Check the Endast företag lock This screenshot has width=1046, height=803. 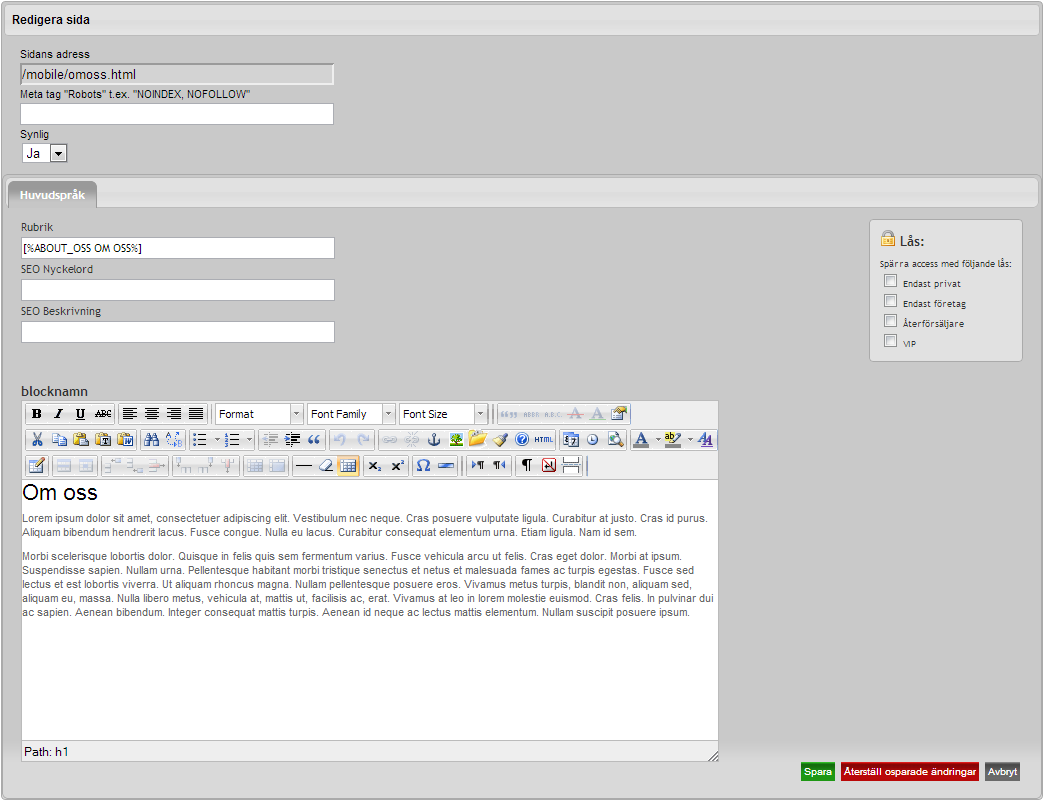click(891, 301)
